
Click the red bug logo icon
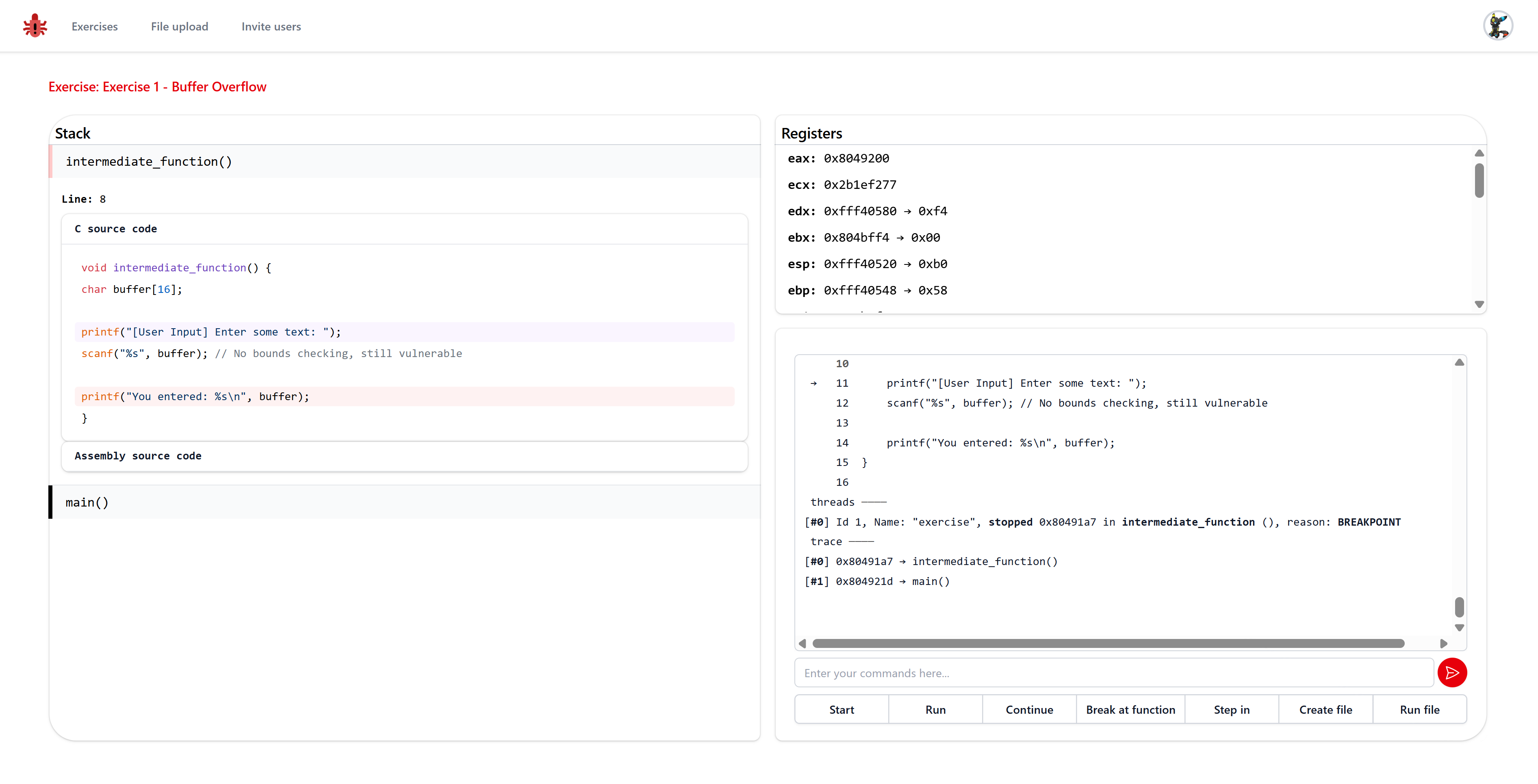(35, 26)
